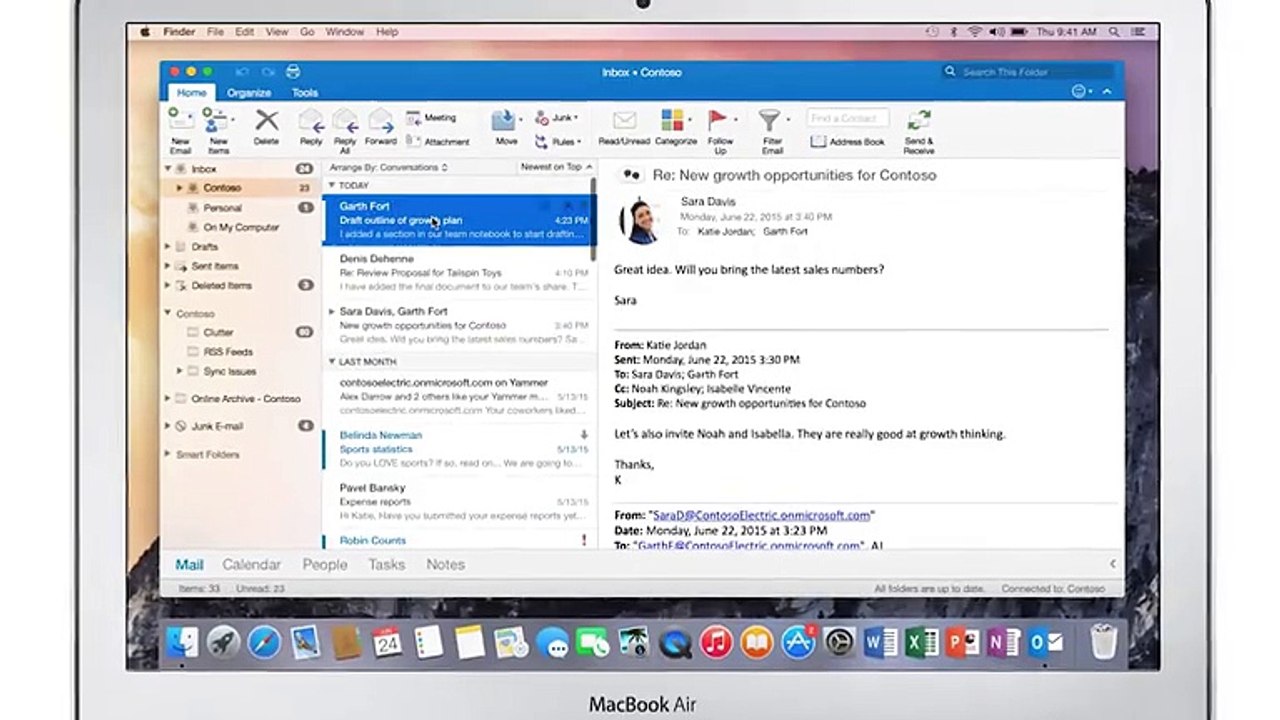
Task: Click the SaraD@ContosoElectric.onmicrosoft.com link
Action: pos(761,515)
